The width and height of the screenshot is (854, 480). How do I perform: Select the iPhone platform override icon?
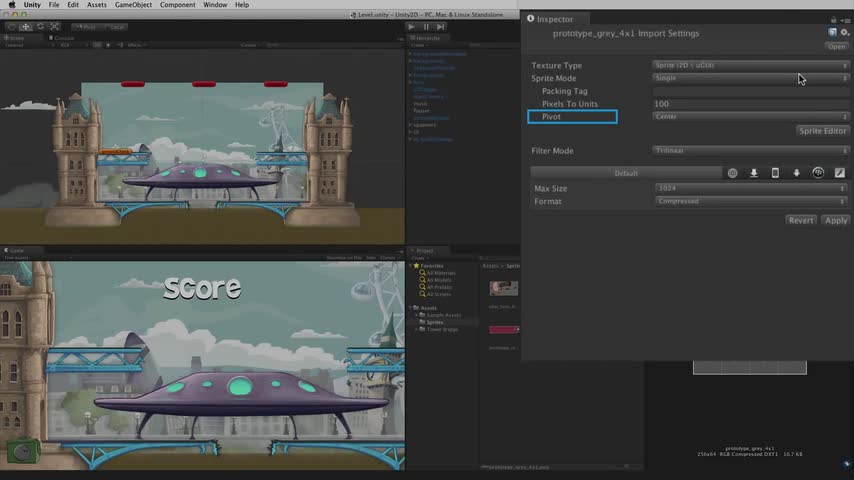click(775, 173)
